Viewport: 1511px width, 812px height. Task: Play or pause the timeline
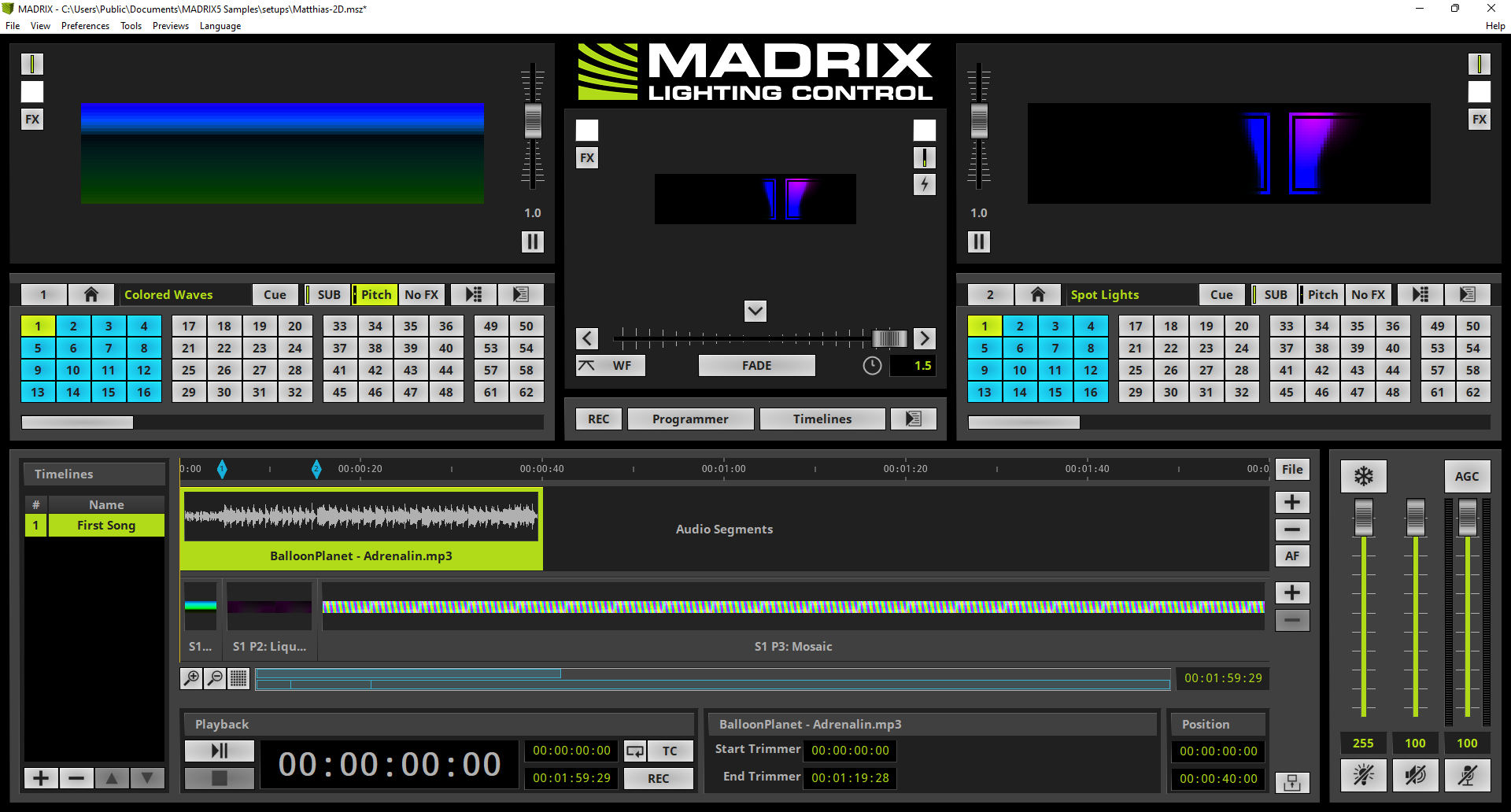click(220, 751)
